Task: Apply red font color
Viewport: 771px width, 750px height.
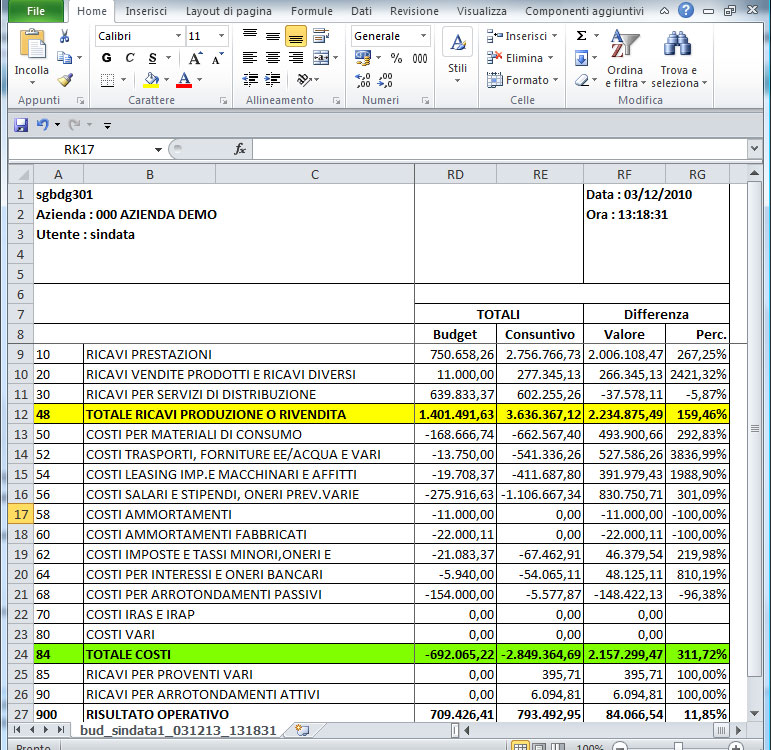Action: 184,80
